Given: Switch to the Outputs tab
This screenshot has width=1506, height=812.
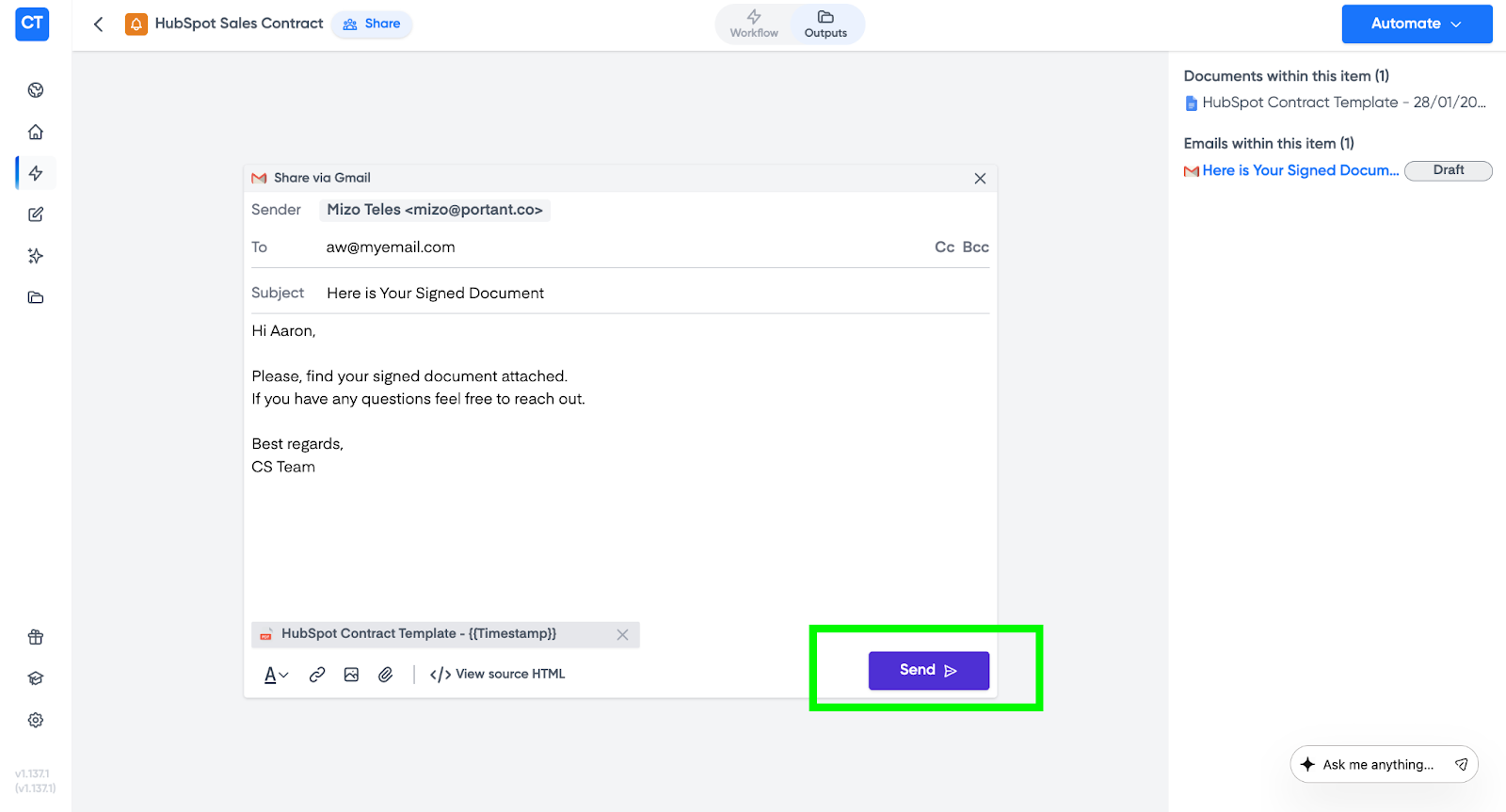Looking at the screenshot, I should [x=825, y=24].
